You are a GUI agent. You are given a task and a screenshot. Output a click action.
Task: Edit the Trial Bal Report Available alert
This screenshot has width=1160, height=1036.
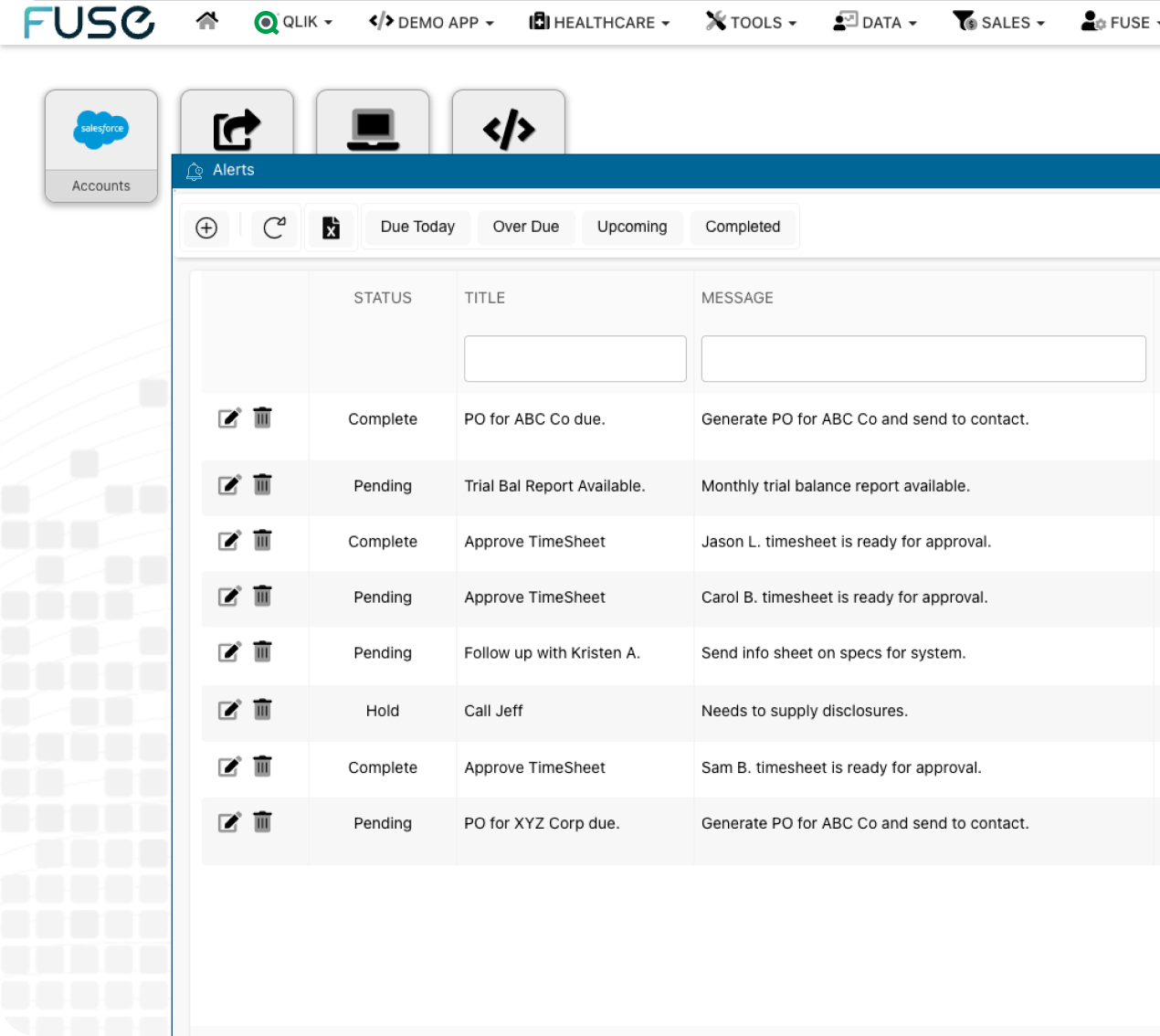pos(229,485)
